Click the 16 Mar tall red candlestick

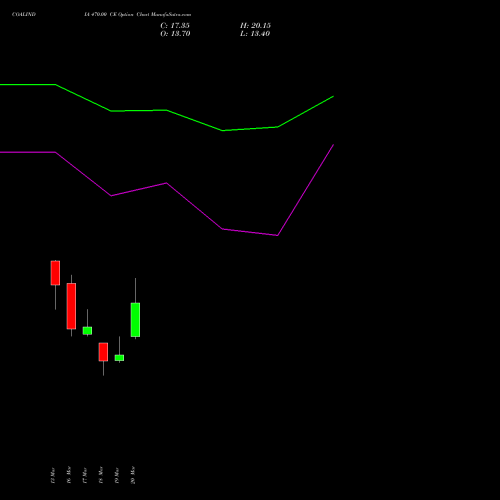point(71,306)
